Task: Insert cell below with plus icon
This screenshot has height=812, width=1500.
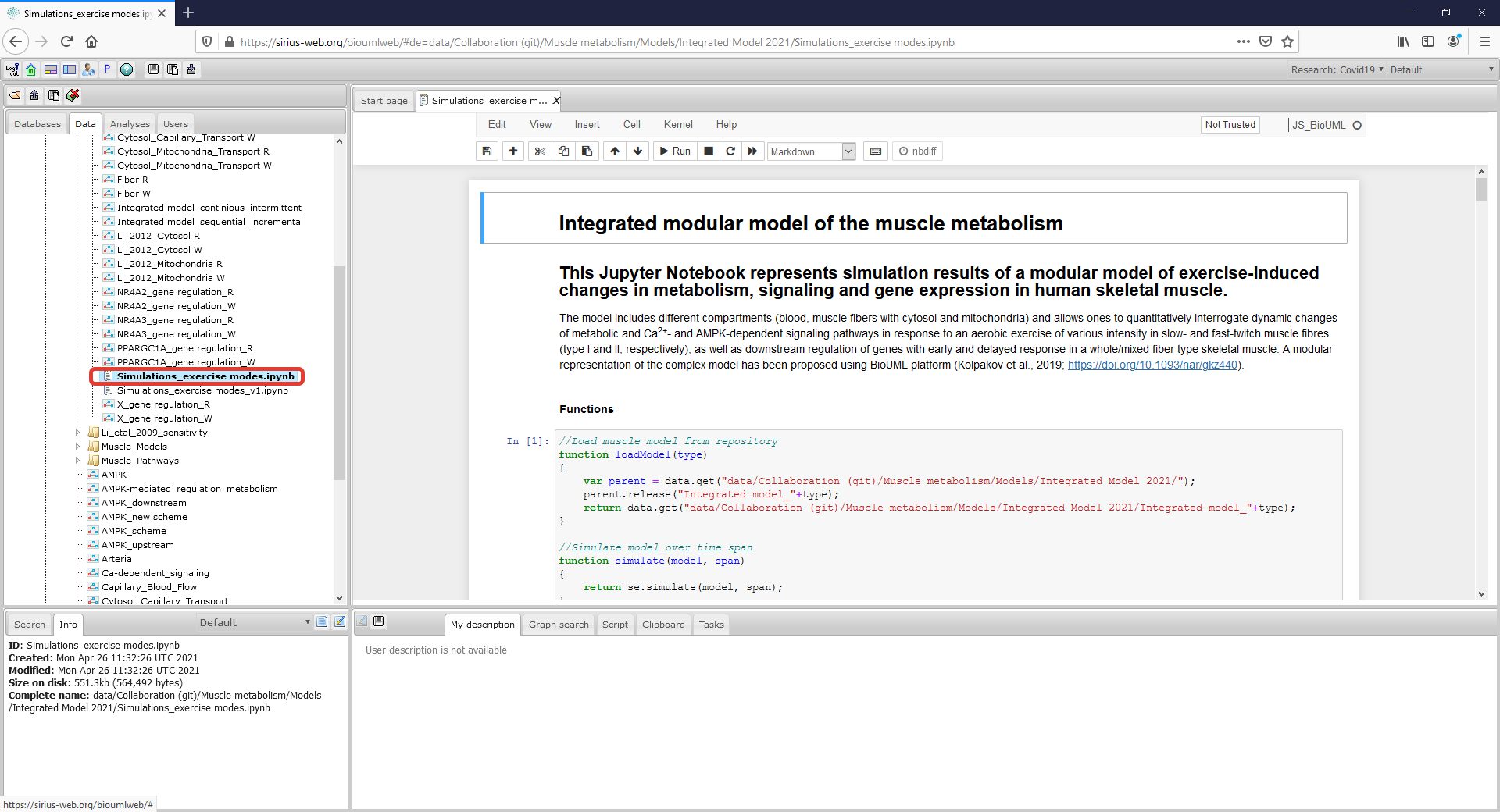Action: 513,151
